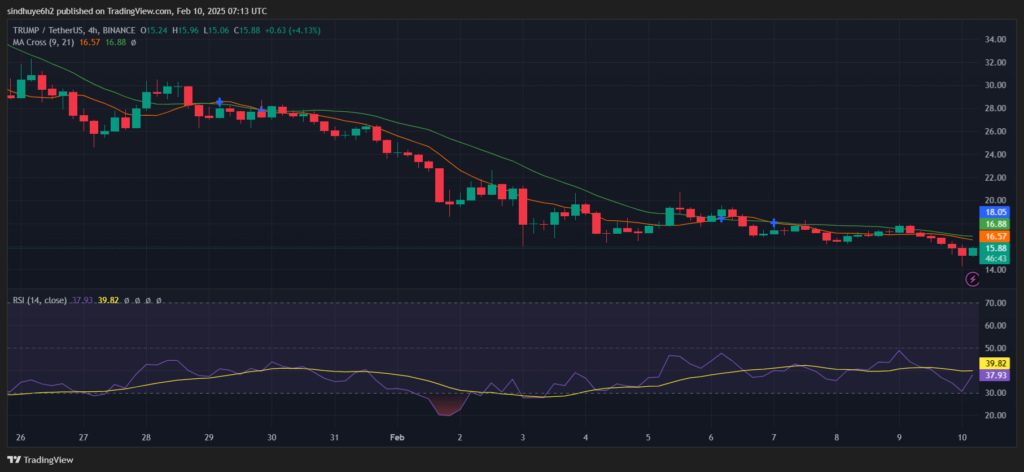The height and width of the screenshot is (472, 1024).
Task: Click the 10 date on the time axis
Action: (962, 437)
